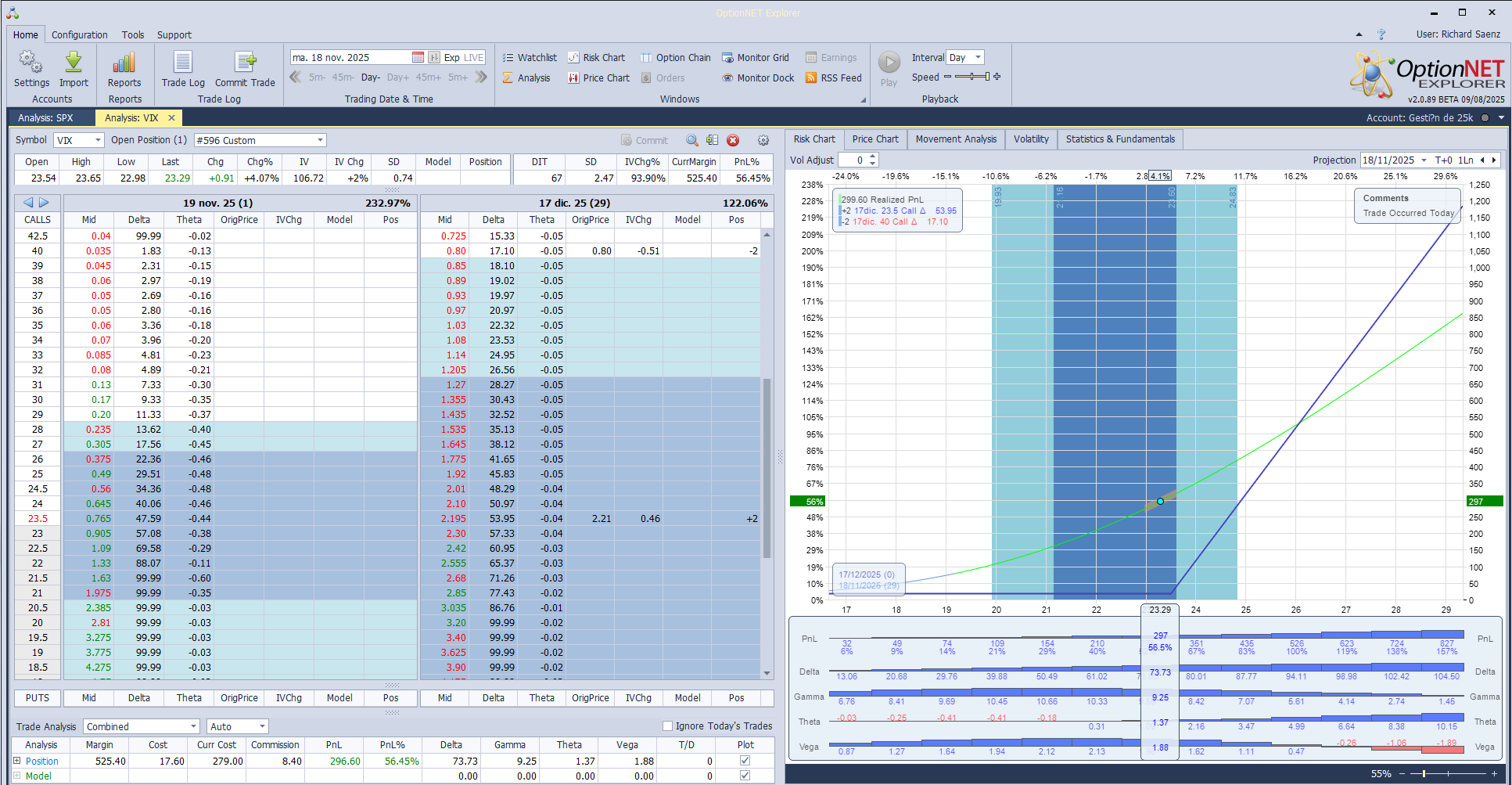Select the Volatility tab

pos(1031,139)
